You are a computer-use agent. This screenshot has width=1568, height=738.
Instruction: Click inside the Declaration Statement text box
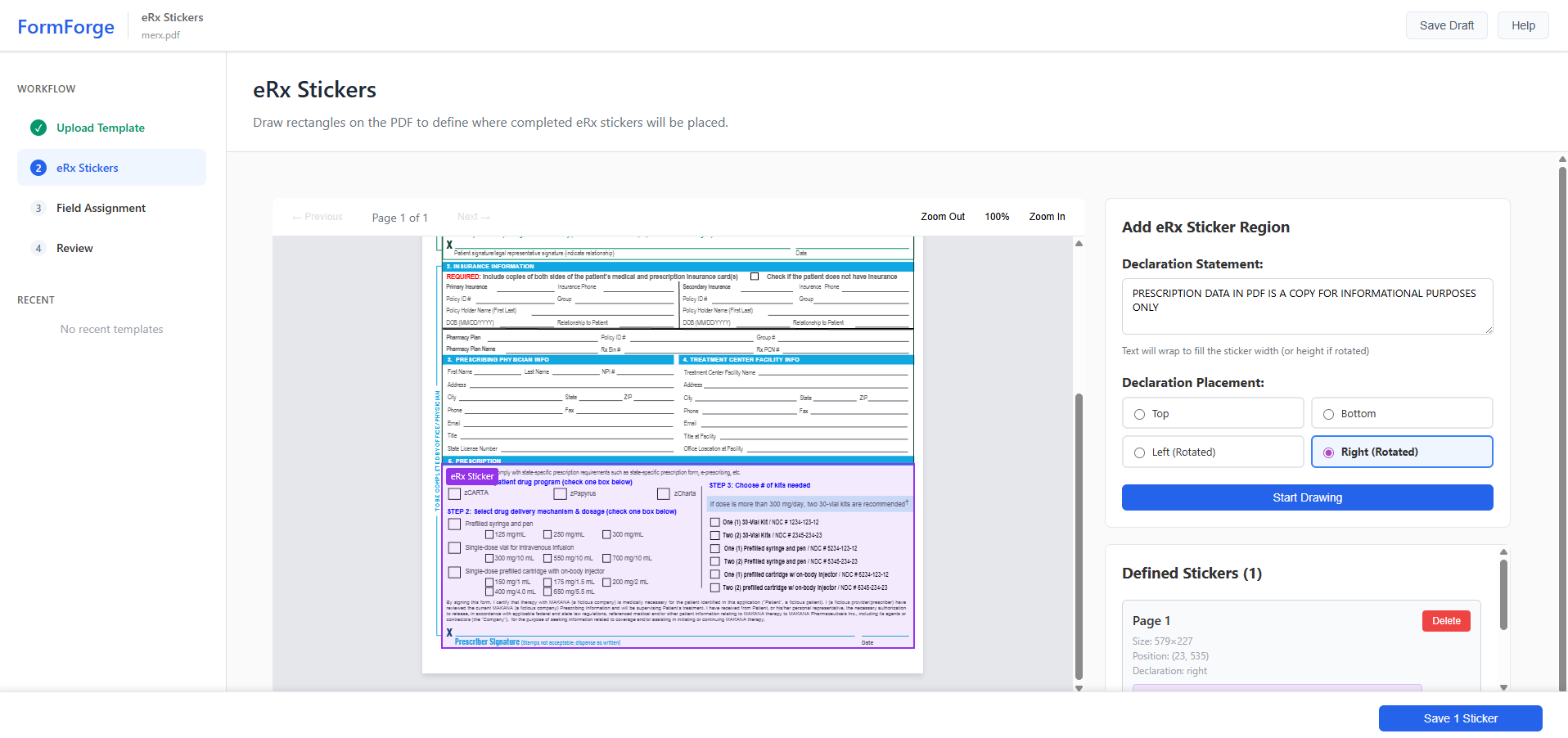coord(1307,306)
